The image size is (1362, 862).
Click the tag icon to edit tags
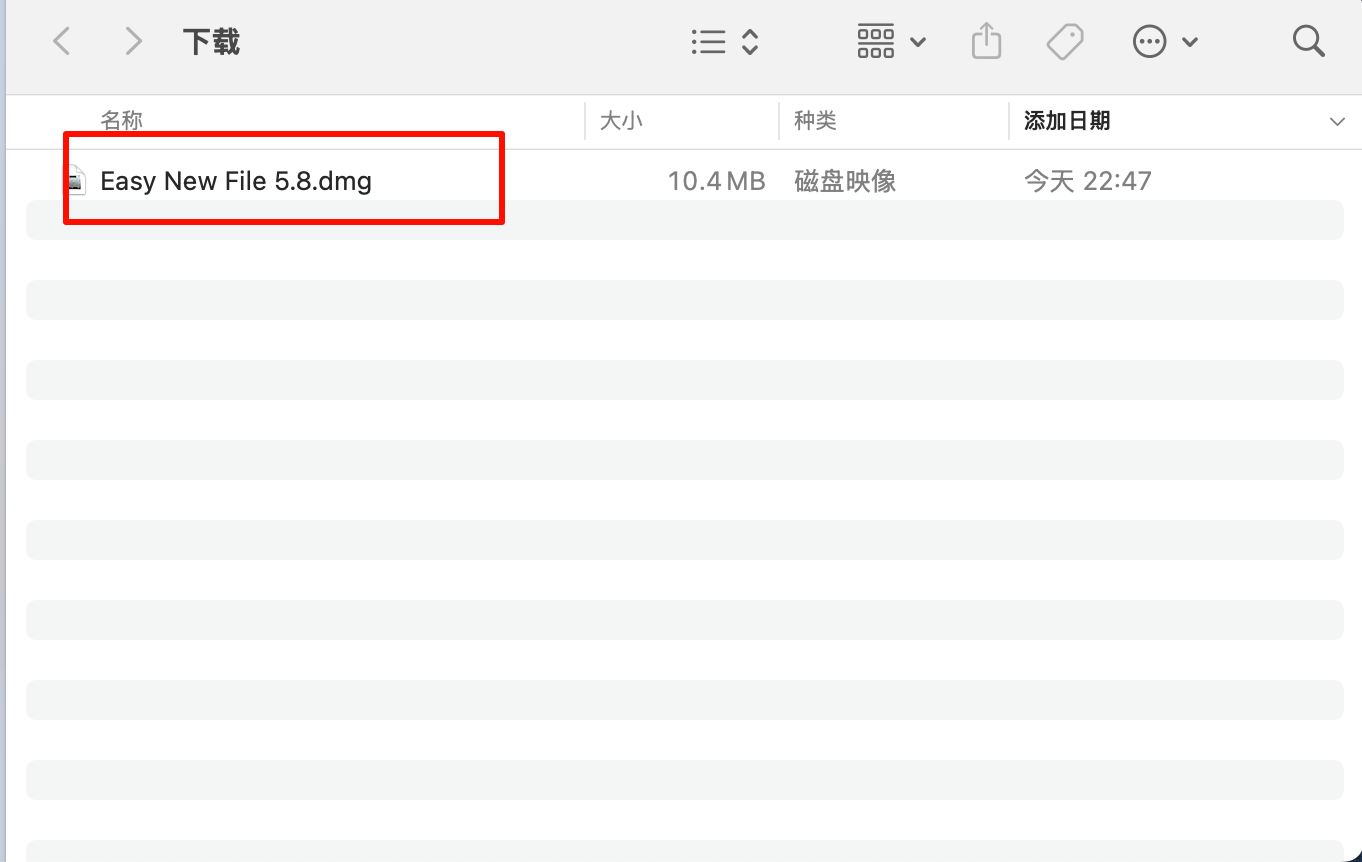(x=1065, y=41)
